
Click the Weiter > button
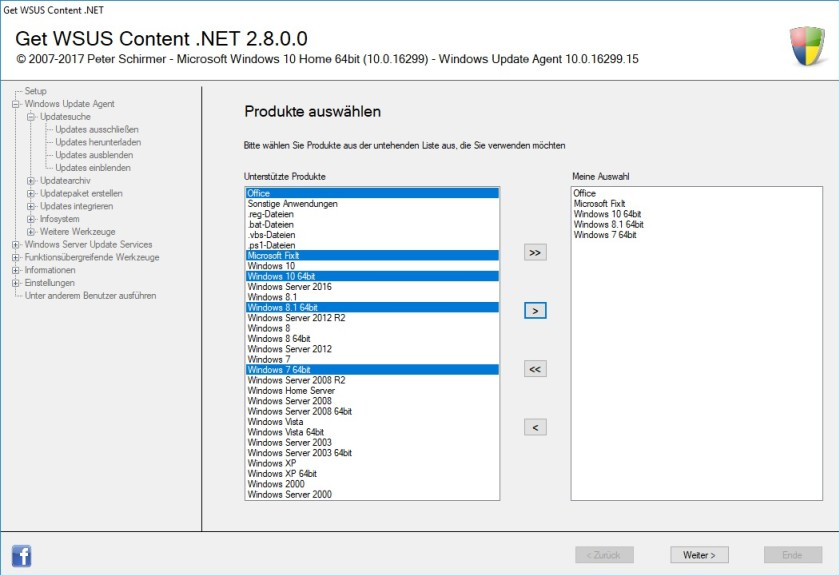tap(699, 555)
